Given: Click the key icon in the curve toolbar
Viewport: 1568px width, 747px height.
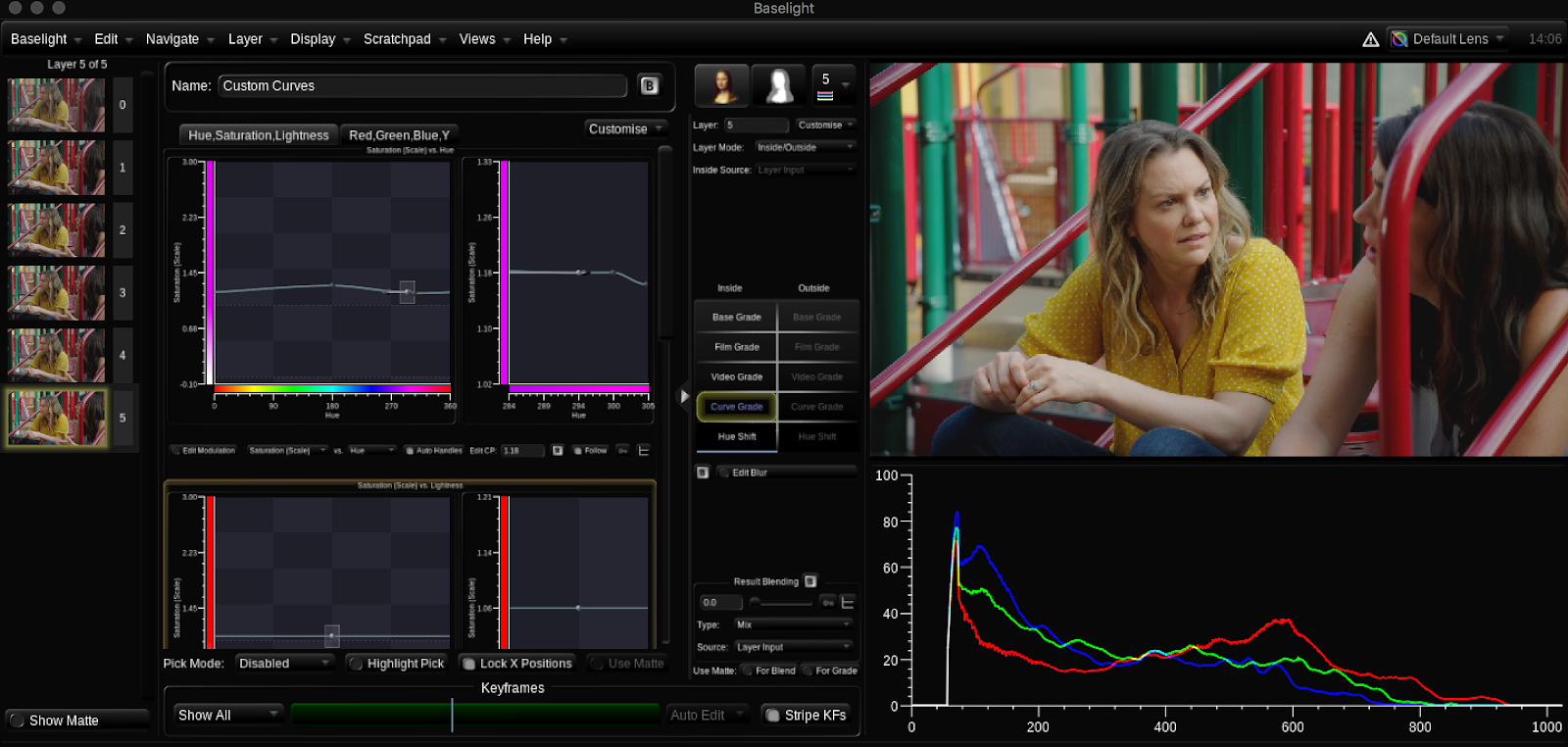Looking at the screenshot, I should click(x=622, y=451).
